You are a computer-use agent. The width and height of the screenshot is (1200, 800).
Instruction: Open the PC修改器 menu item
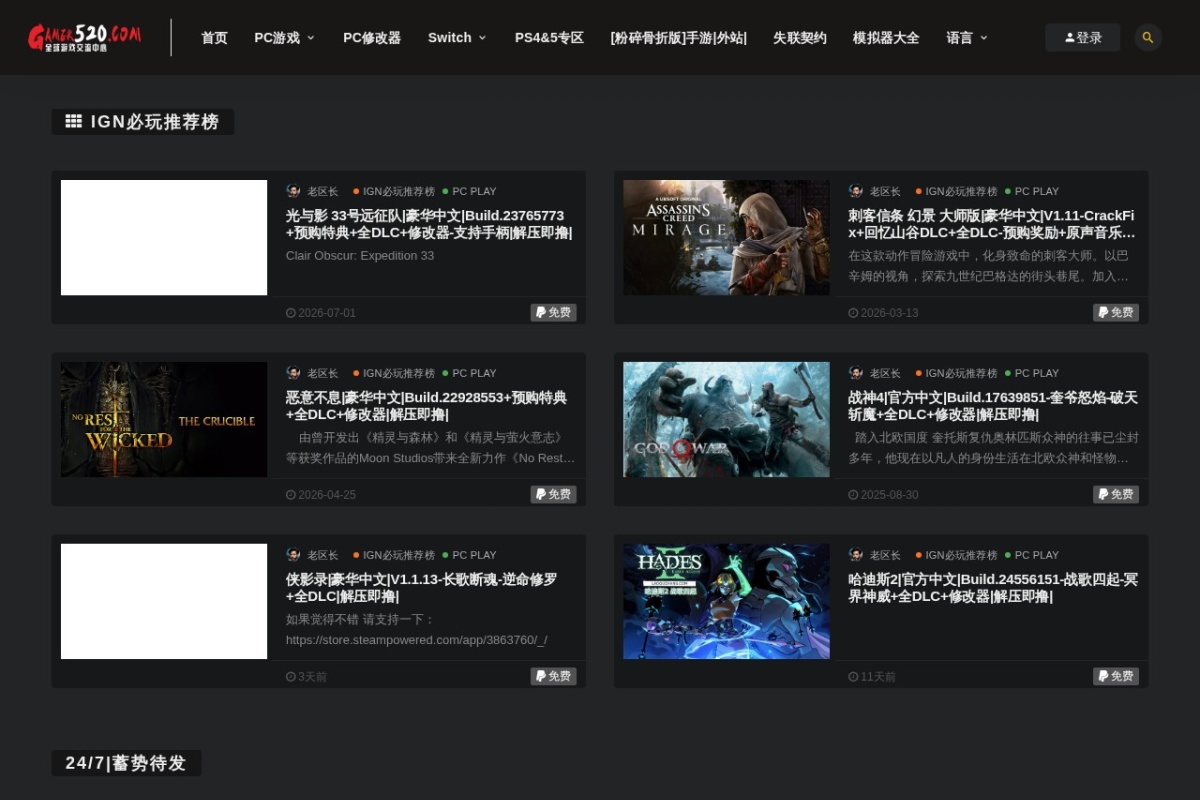tap(372, 37)
